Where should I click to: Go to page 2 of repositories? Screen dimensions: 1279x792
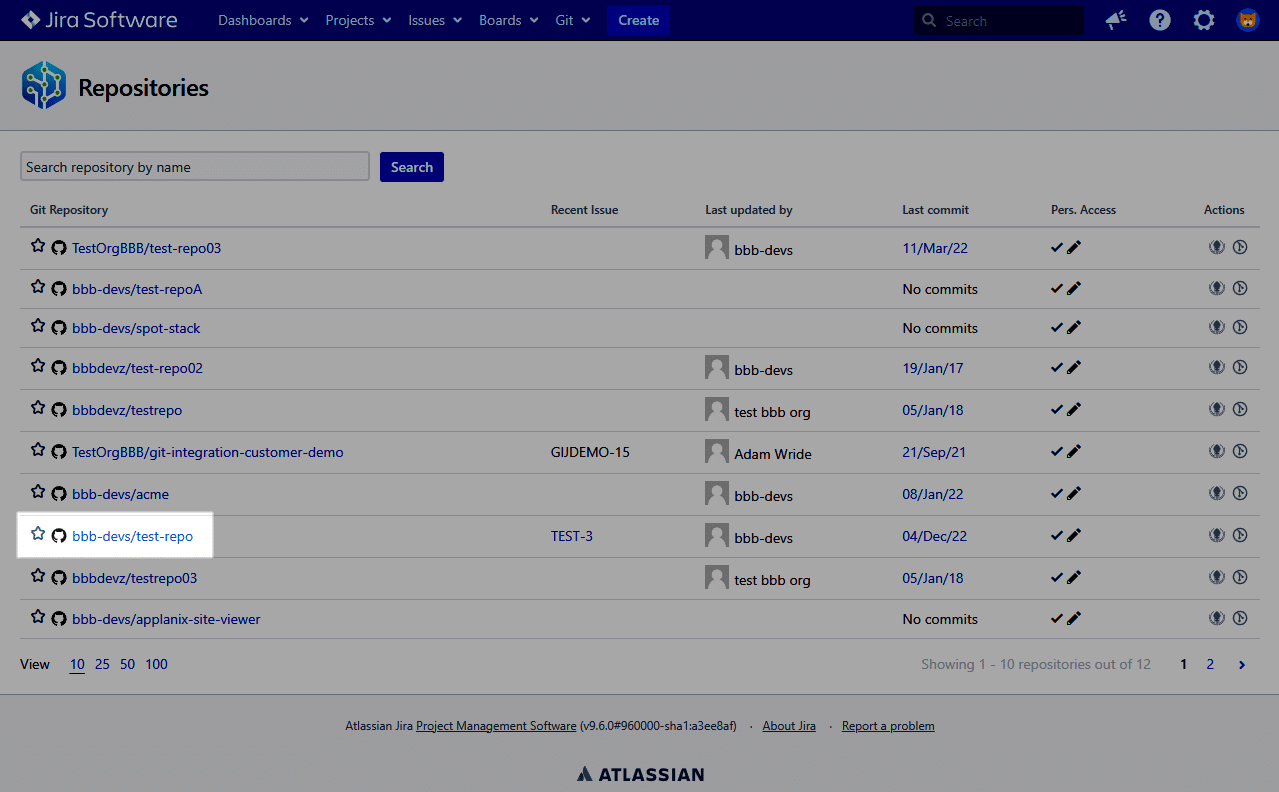[1210, 664]
